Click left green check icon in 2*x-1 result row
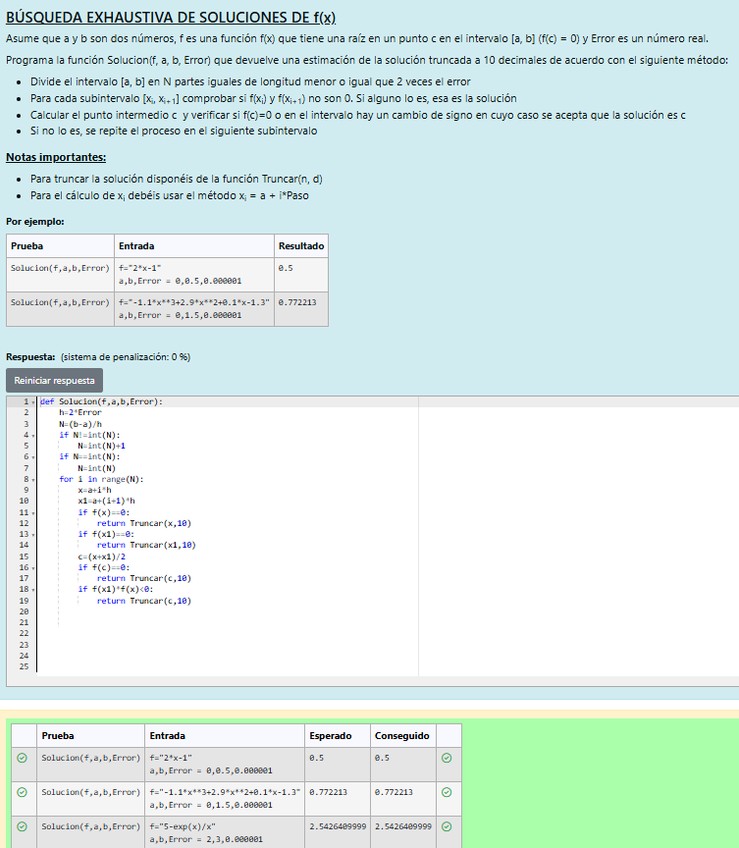739x848 pixels. click(22, 758)
